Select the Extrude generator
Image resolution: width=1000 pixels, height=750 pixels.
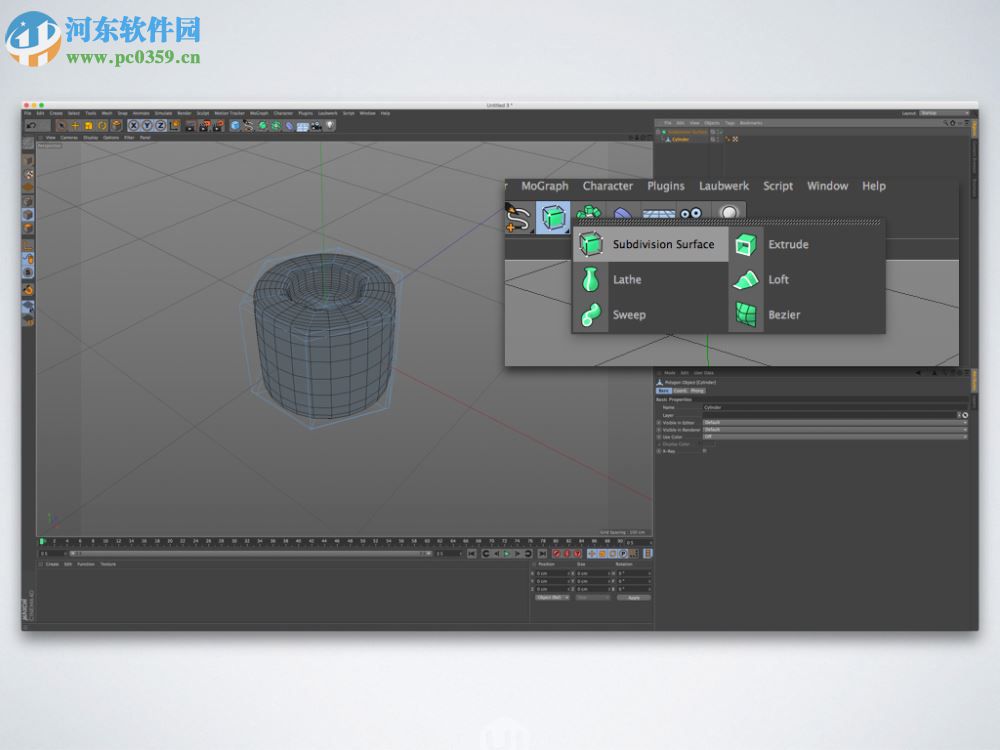pos(789,244)
